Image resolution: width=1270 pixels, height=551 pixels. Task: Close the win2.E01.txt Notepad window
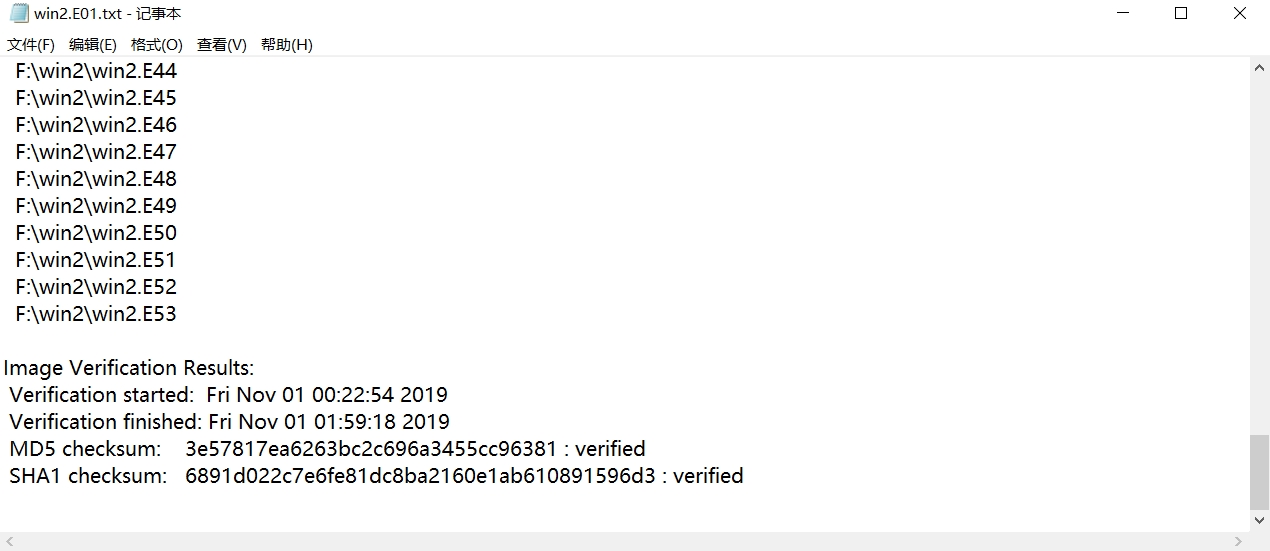pos(1240,14)
